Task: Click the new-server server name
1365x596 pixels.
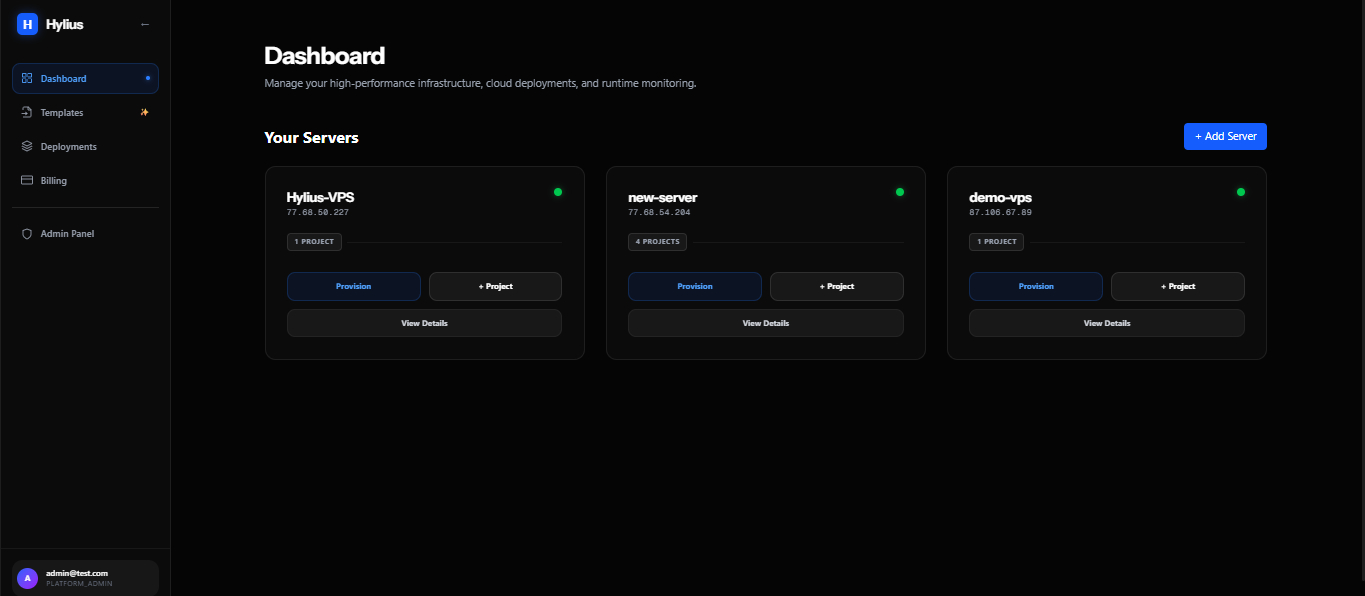Action: point(662,197)
